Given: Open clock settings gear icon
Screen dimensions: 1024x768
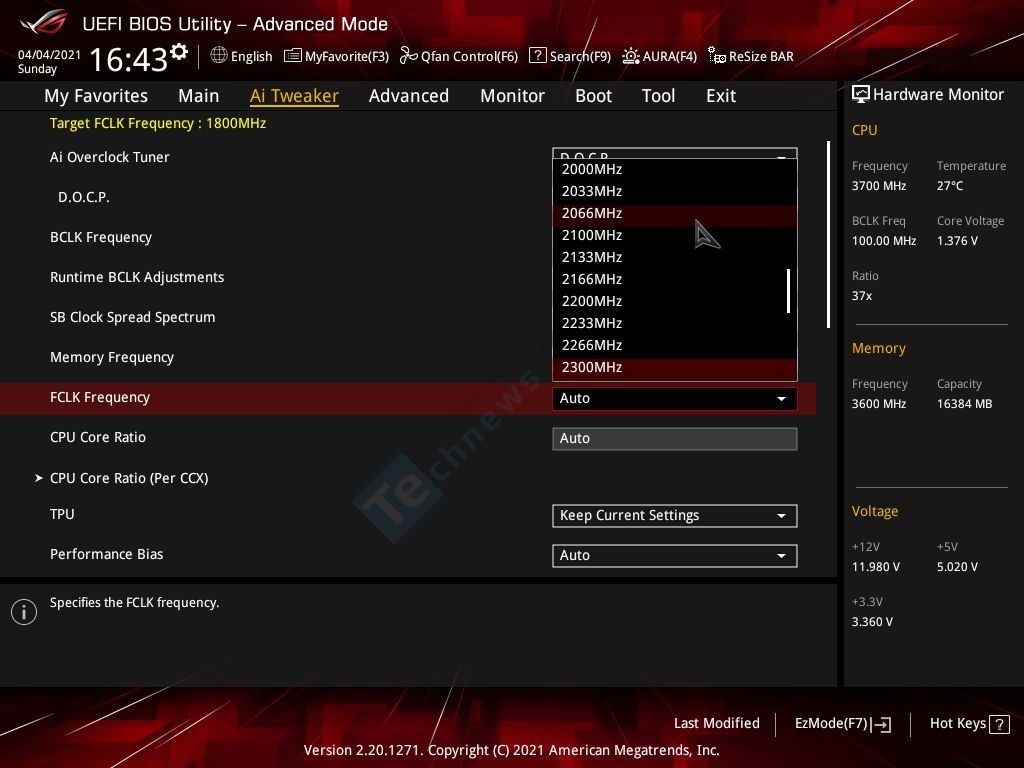Looking at the screenshot, I should point(179,52).
